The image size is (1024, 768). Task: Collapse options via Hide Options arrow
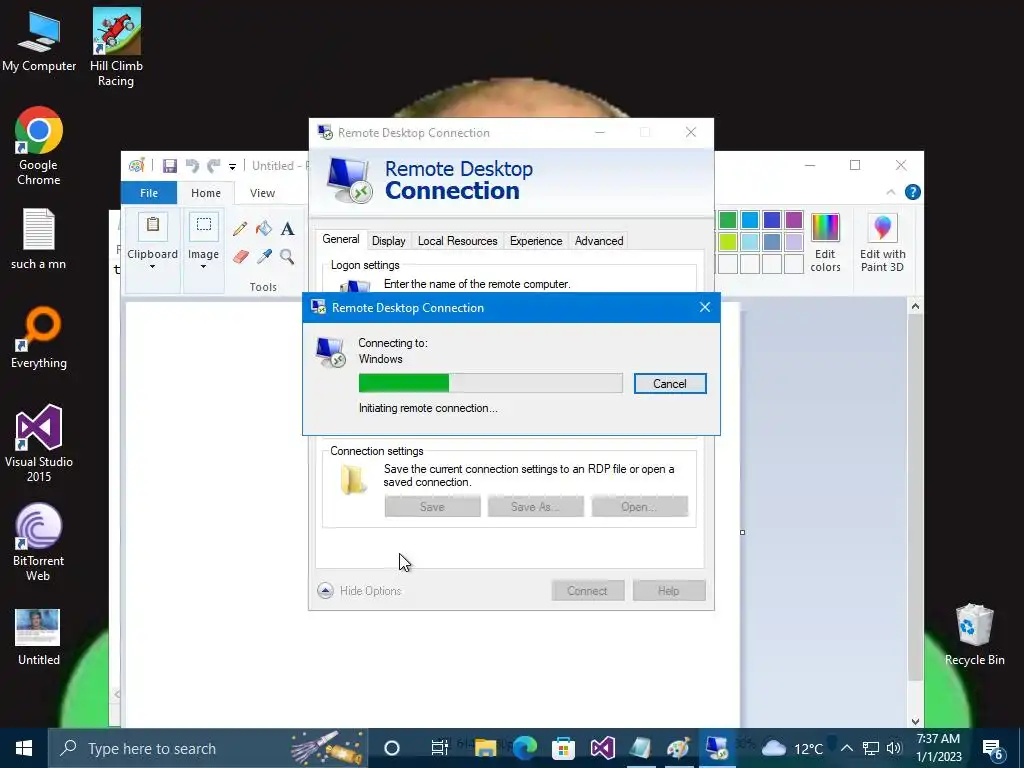pos(325,590)
